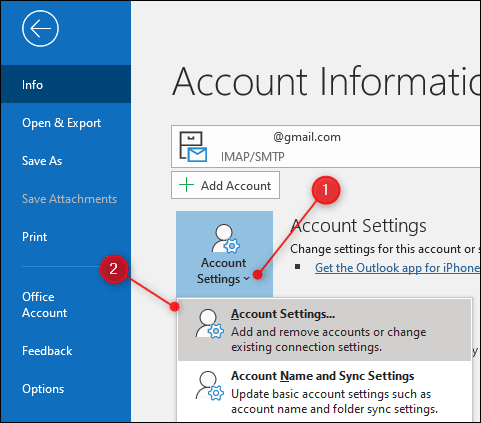Open the Print page
The height and width of the screenshot is (423, 481).
pos(34,237)
